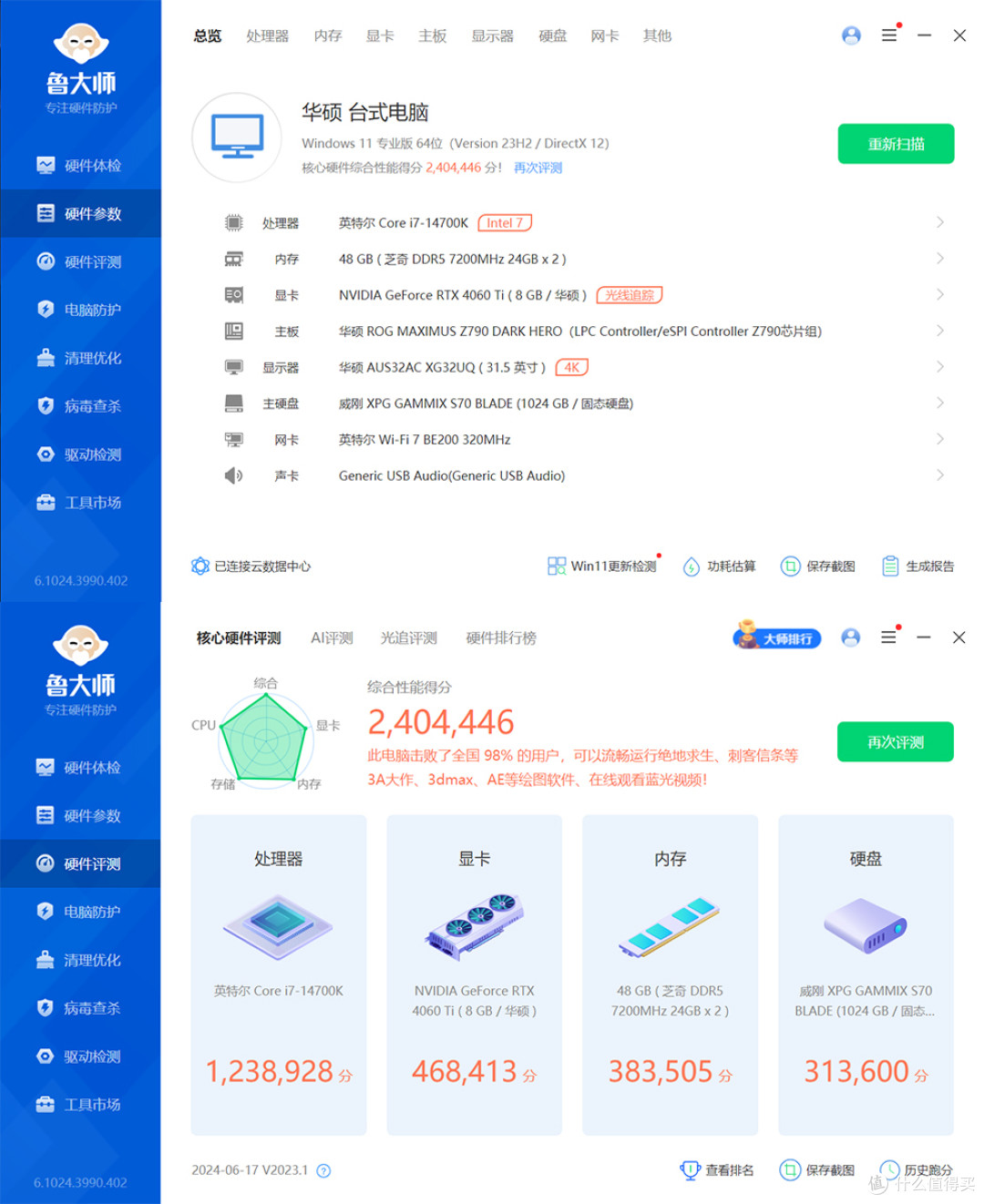
Task: Open 功耗估算 power estimate
Action: click(720, 566)
